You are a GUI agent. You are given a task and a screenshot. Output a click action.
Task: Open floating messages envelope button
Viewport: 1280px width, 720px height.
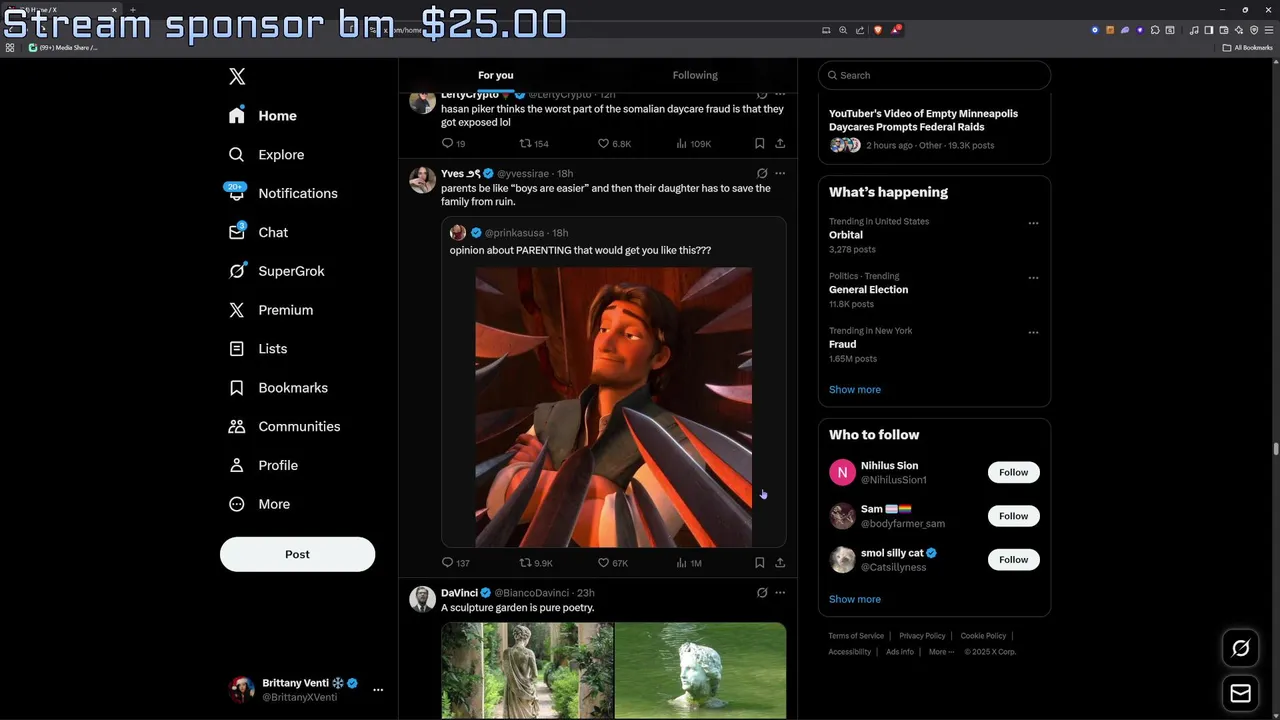pos(1240,693)
